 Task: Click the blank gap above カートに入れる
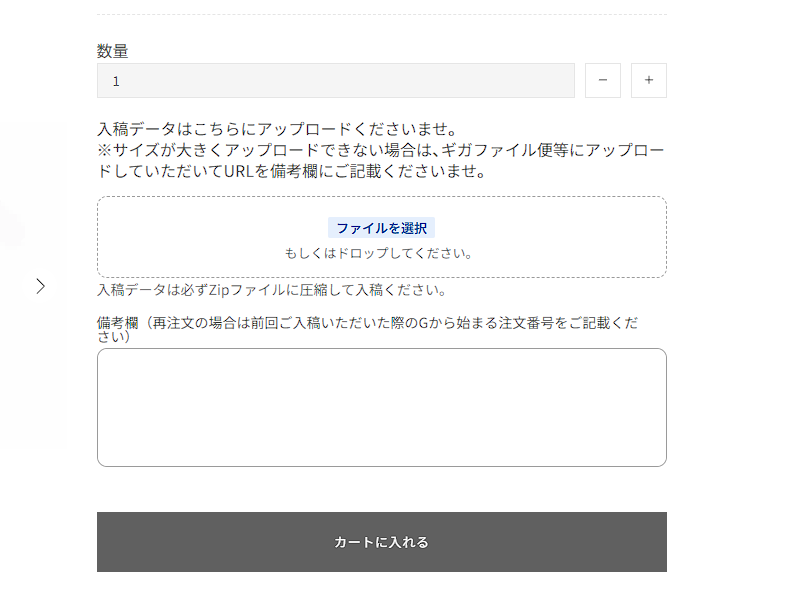(381, 490)
